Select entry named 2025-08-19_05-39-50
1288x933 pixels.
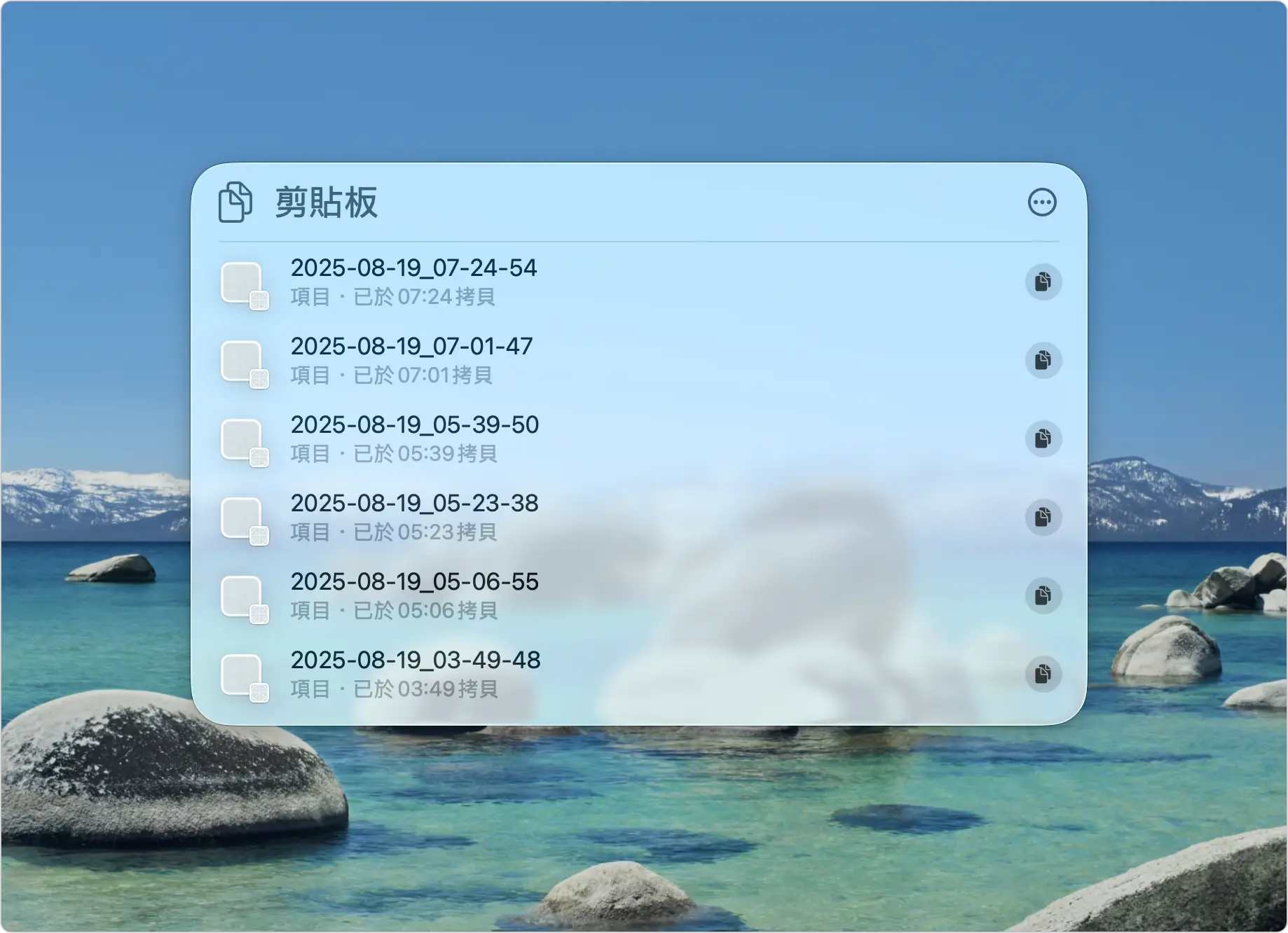[x=415, y=424]
